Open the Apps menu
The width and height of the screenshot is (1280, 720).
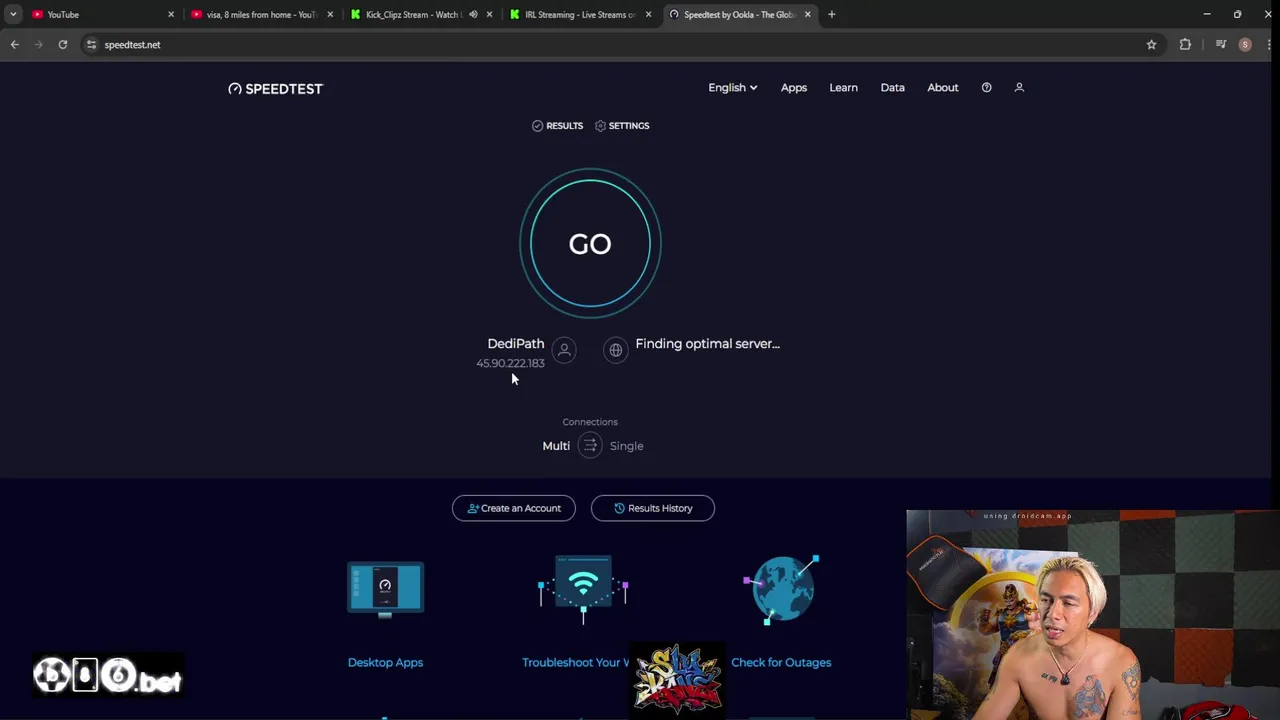[x=794, y=88]
